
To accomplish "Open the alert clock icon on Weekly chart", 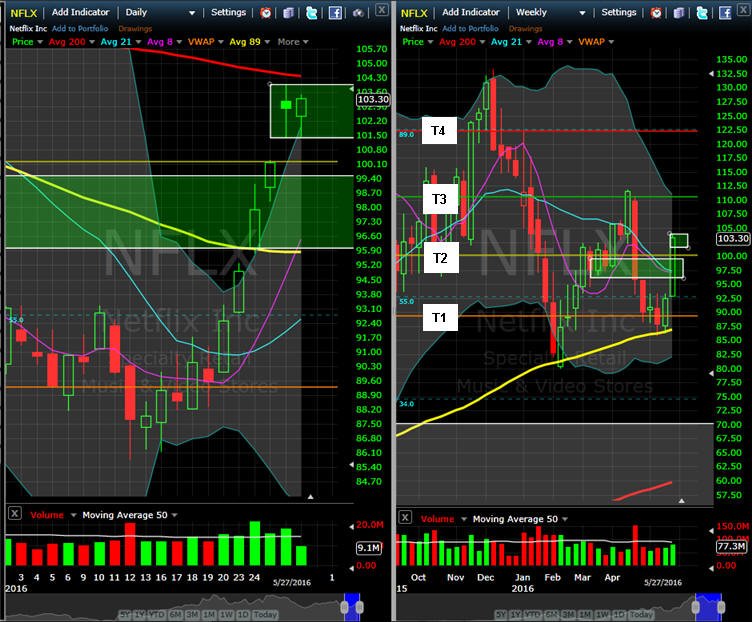I will point(656,13).
